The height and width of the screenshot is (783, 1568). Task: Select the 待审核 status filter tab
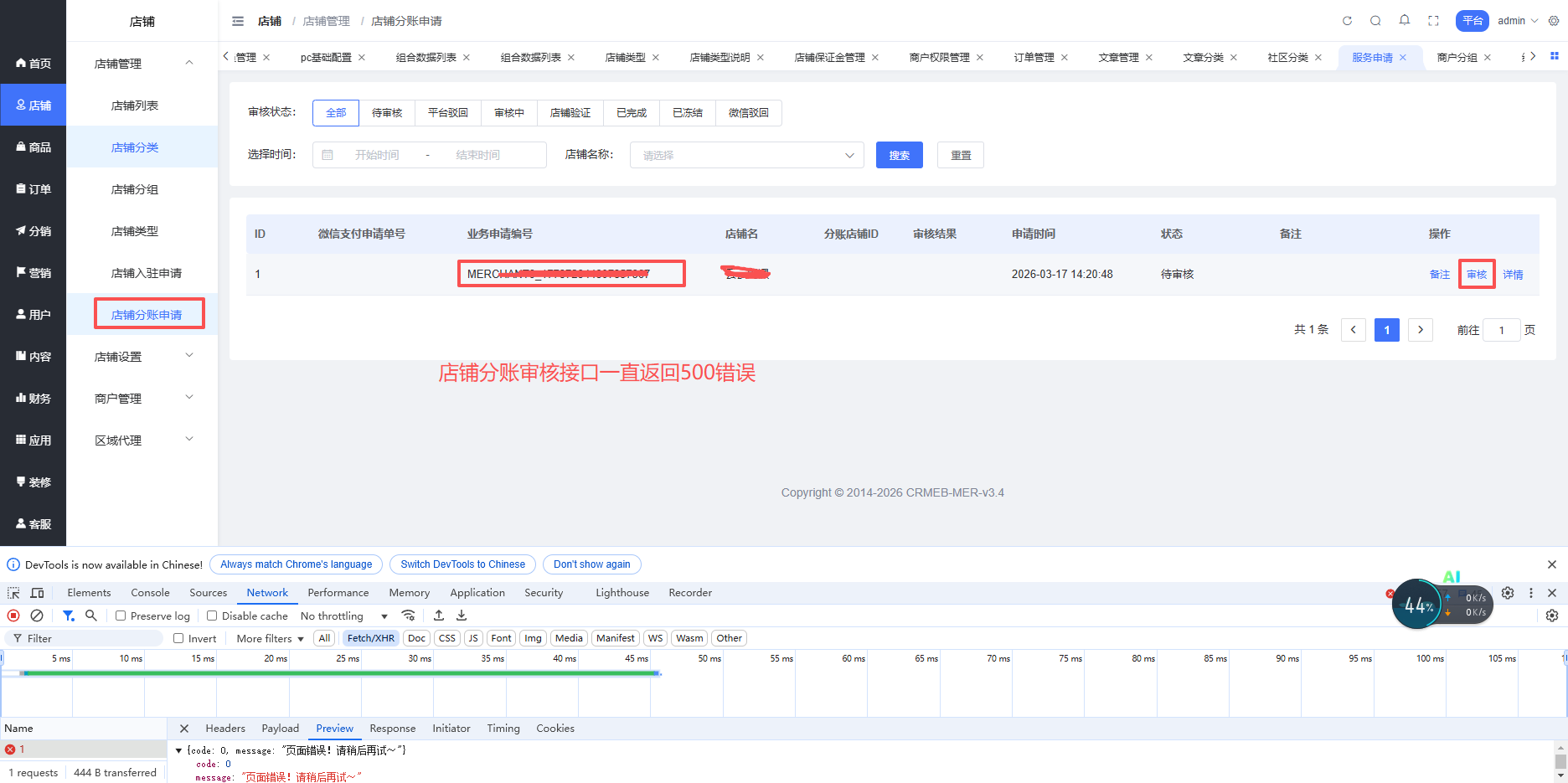387,113
